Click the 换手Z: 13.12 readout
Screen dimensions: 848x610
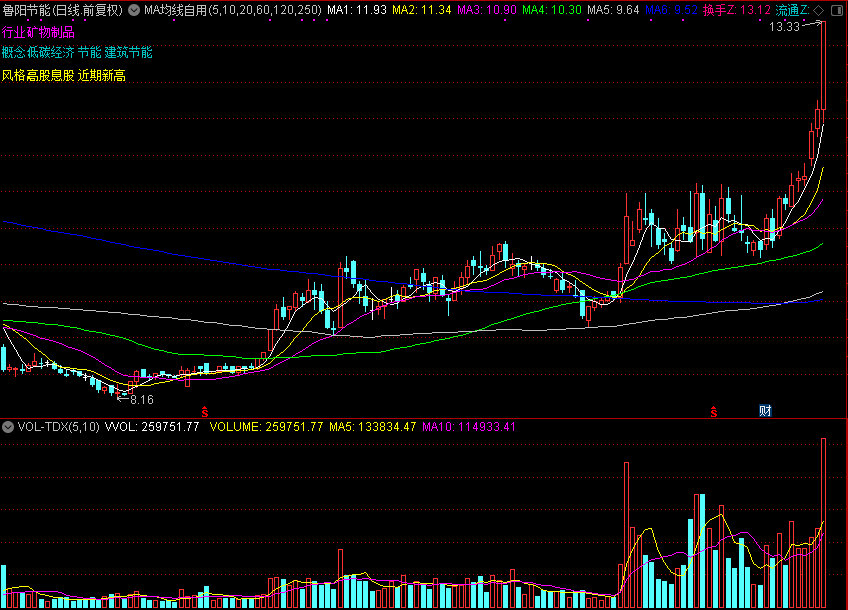coord(737,10)
